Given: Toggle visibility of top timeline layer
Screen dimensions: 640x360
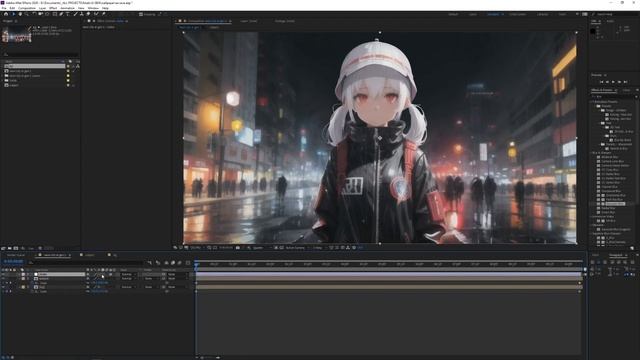Looking at the screenshot, I should [3, 274].
